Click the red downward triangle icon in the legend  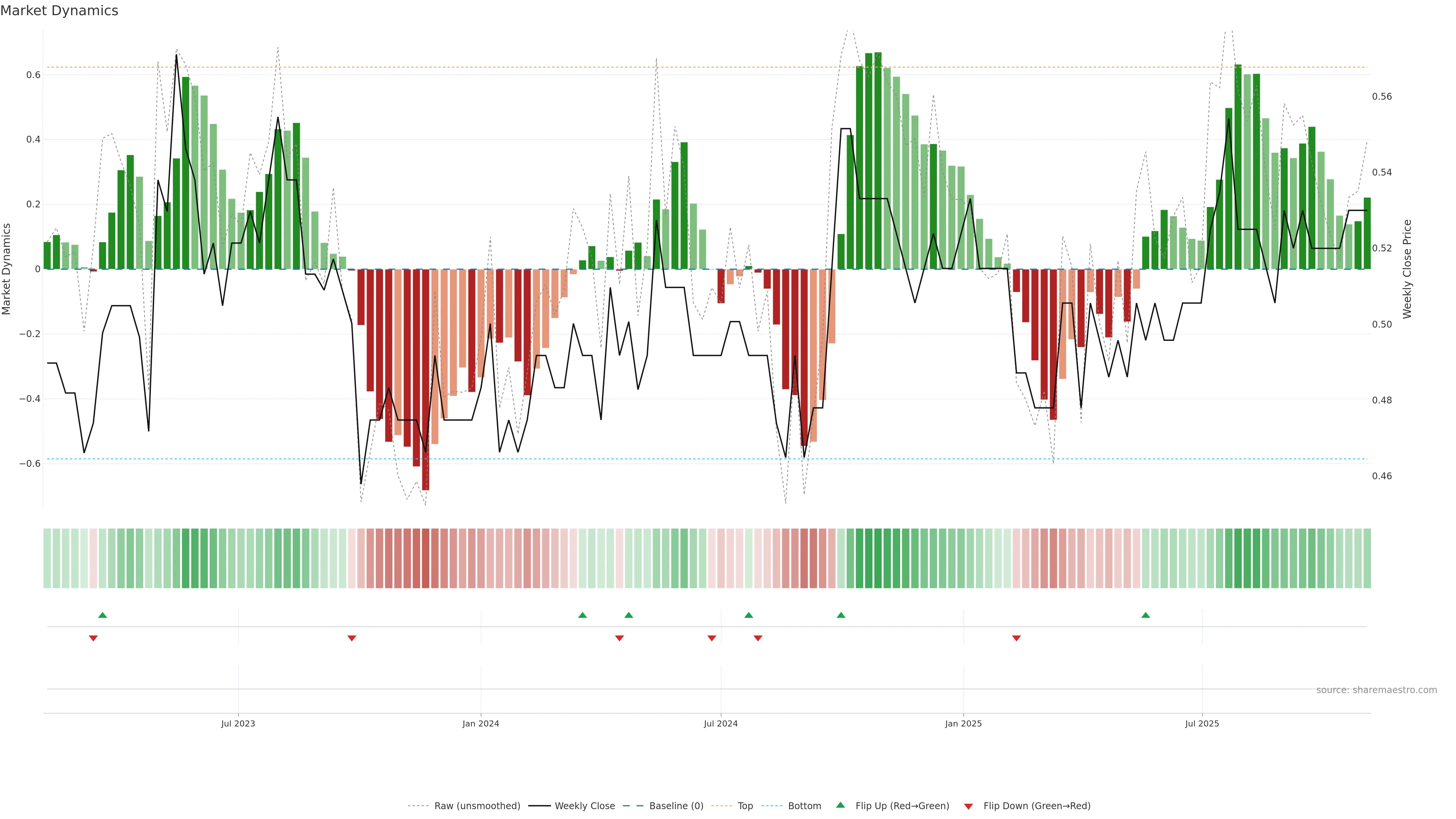(968, 806)
